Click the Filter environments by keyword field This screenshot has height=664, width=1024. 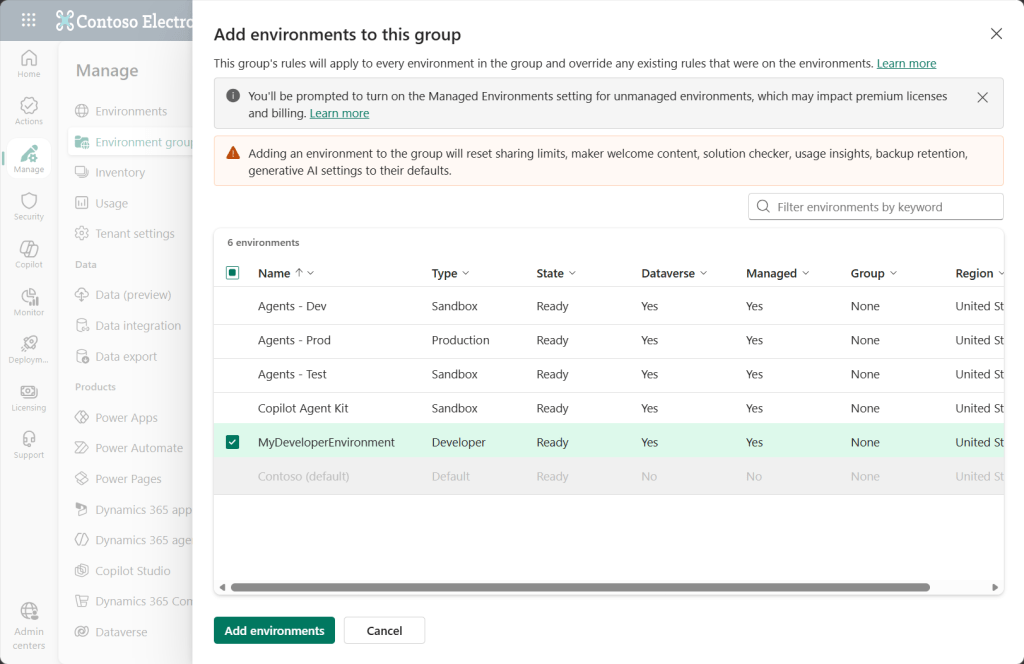click(876, 206)
